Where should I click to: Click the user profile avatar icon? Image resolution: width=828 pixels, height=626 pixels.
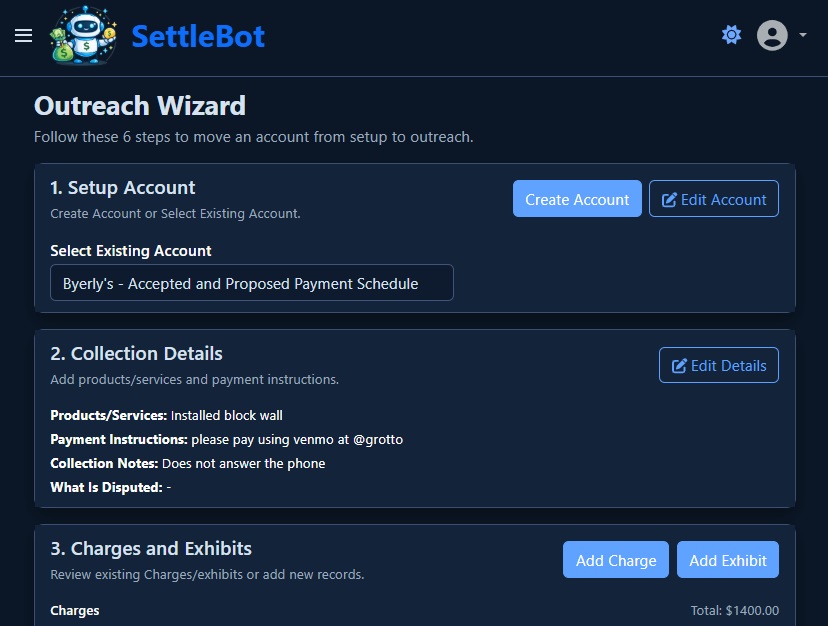tap(772, 35)
